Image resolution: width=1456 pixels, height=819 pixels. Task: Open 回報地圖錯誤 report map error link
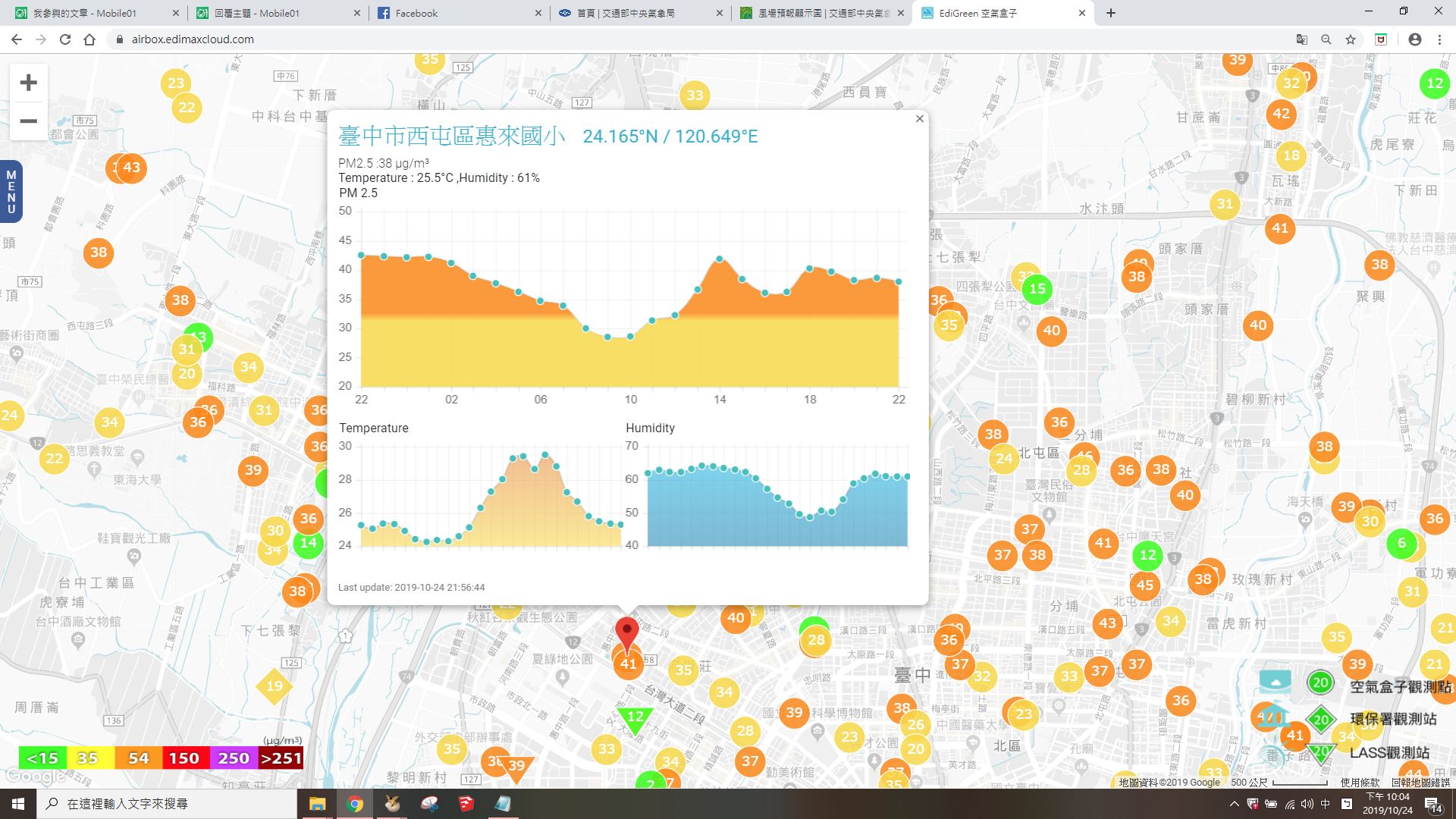pos(1420,782)
